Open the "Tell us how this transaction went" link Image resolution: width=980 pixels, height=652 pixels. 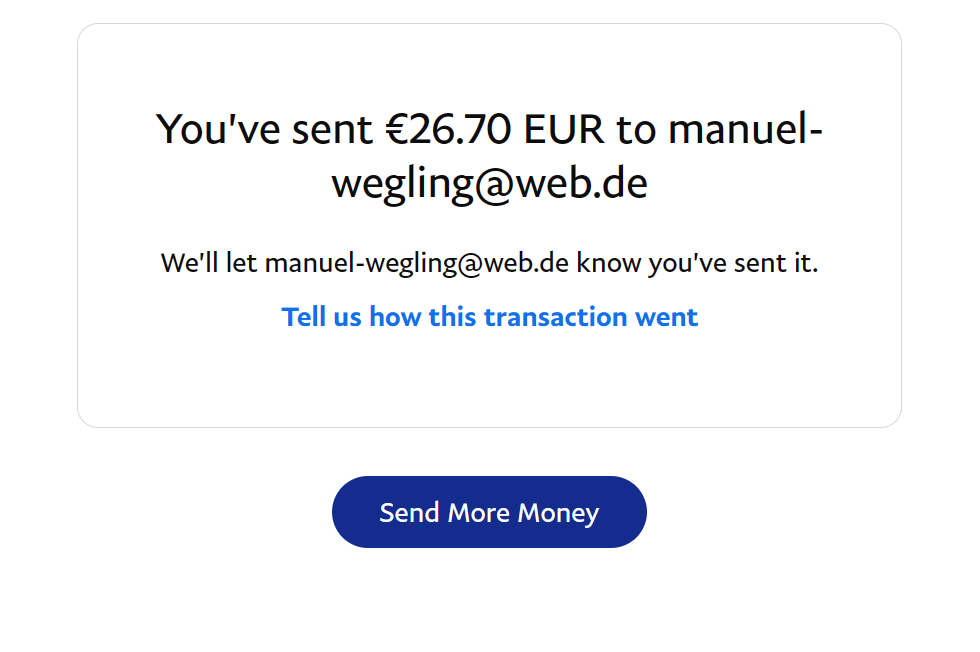(x=489, y=317)
